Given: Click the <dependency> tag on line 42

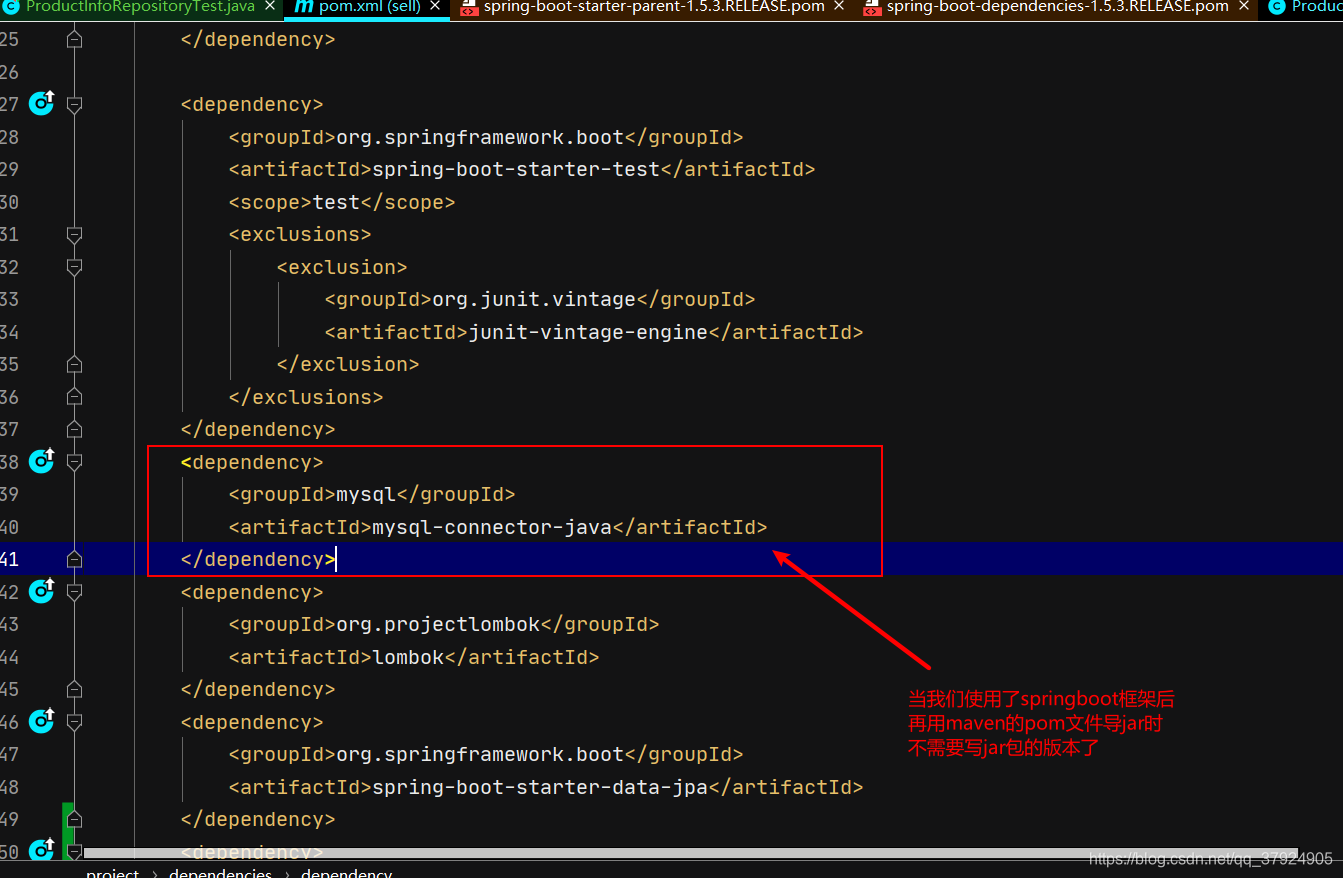Looking at the screenshot, I should pyautogui.click(x=252, y=592).
